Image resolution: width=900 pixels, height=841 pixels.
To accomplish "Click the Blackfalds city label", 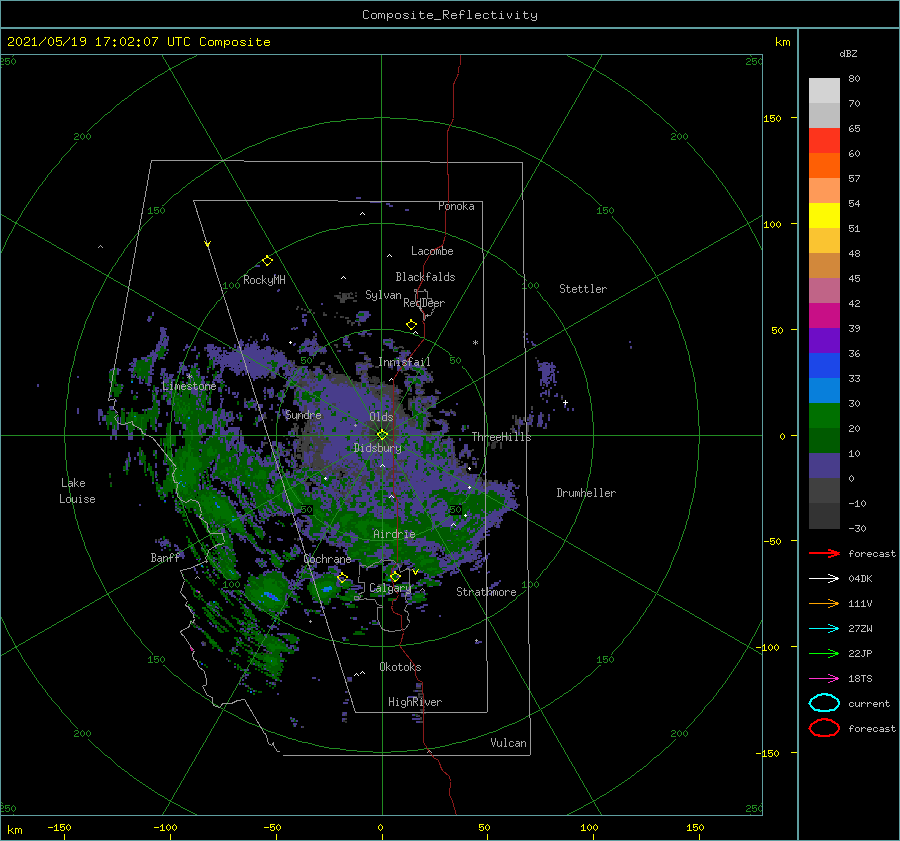I will pyautogui.click(x=425, y=277).
